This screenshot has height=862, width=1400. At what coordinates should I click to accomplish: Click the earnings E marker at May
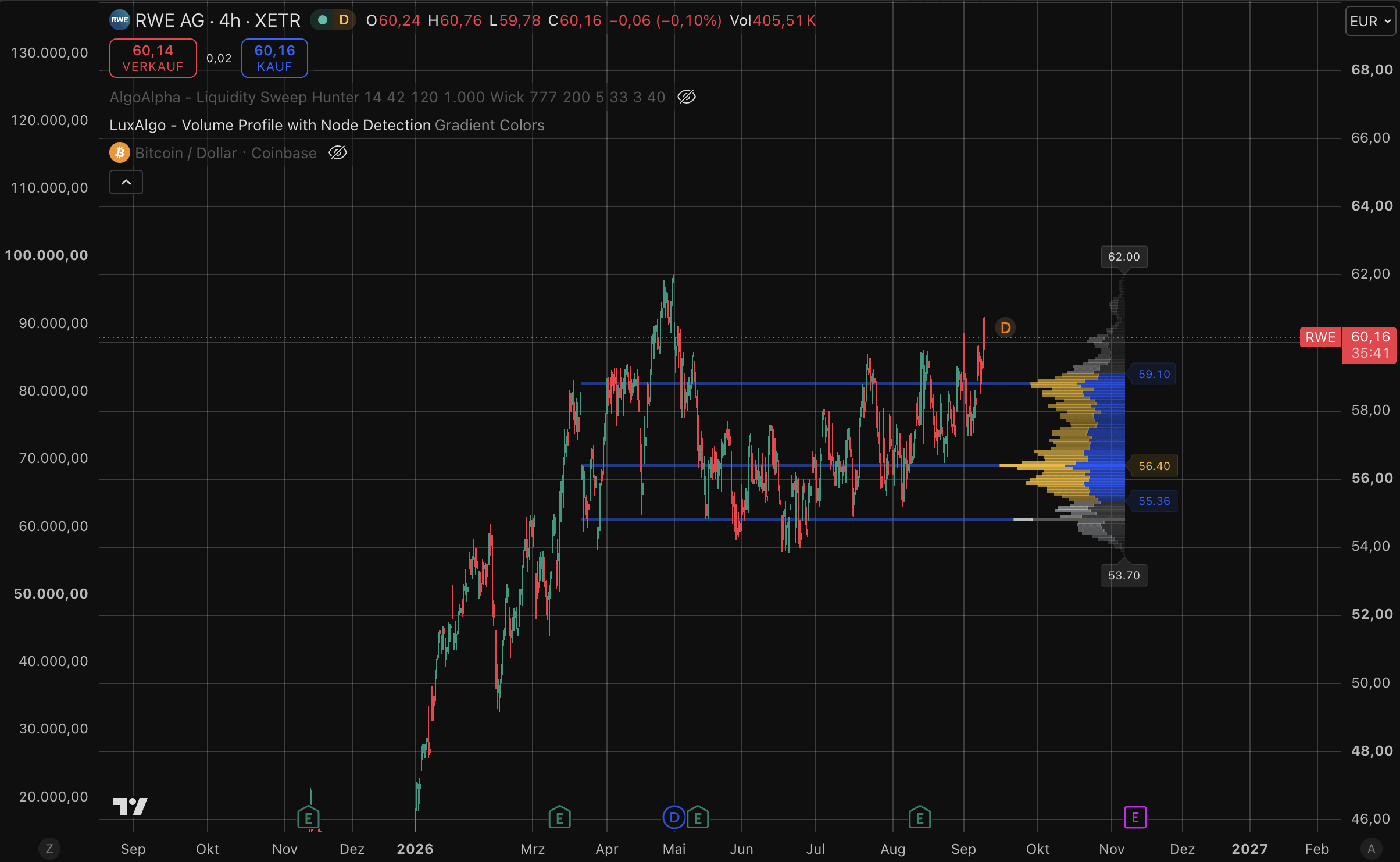(x=698, y=817)
